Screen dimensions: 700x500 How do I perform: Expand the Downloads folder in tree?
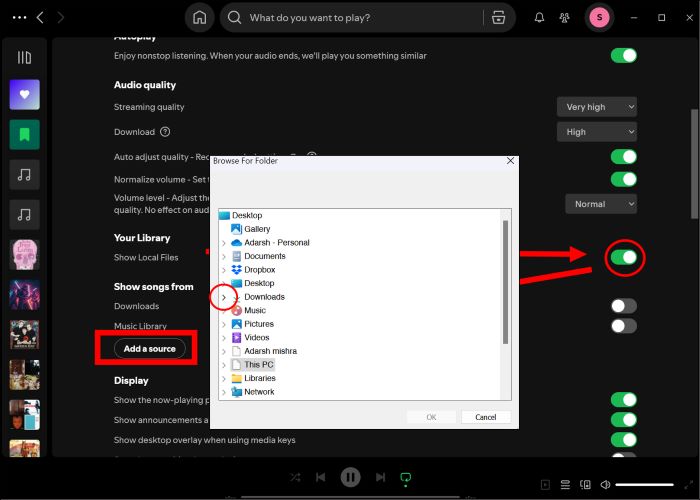click(x=223, y=297)
